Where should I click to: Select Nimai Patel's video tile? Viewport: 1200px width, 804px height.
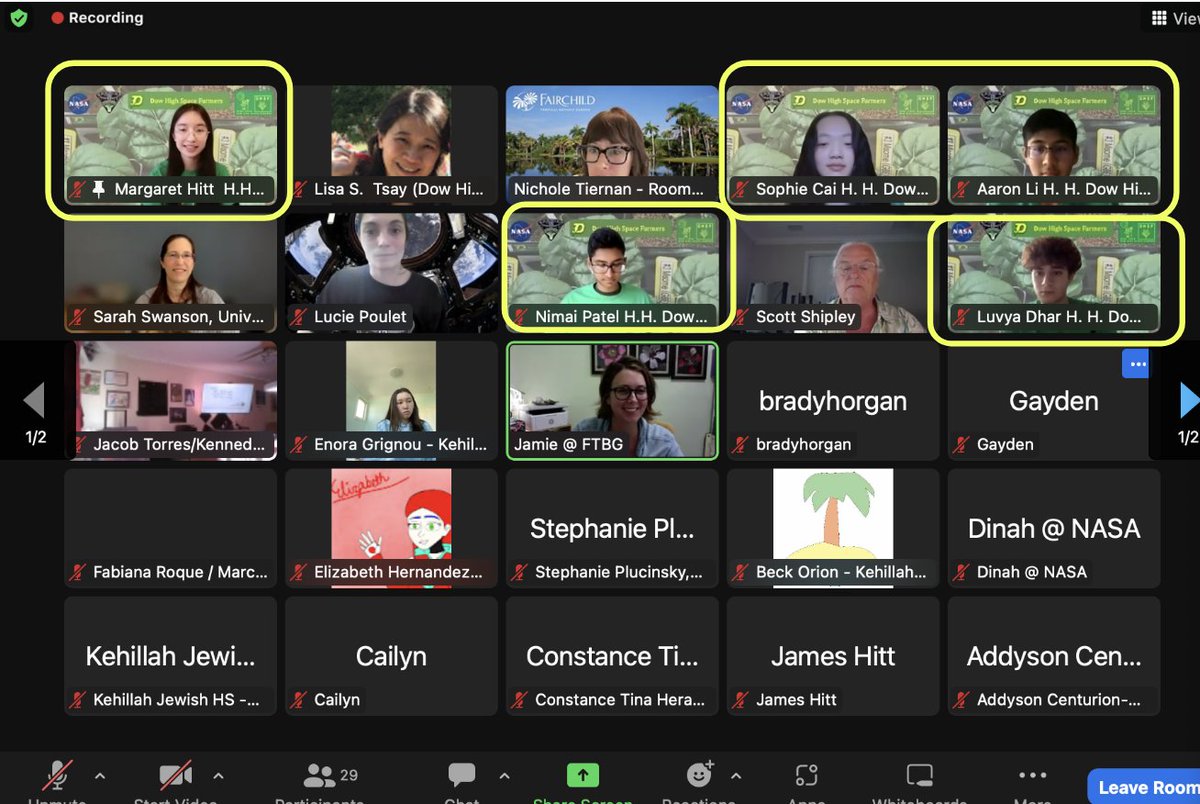click(x=612, y=272)
